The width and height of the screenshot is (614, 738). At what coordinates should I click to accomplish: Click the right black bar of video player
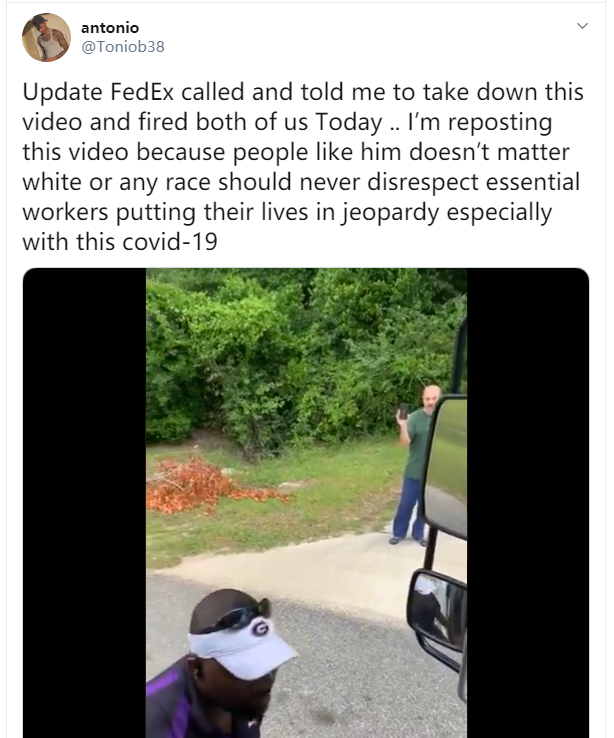[528, 503]
